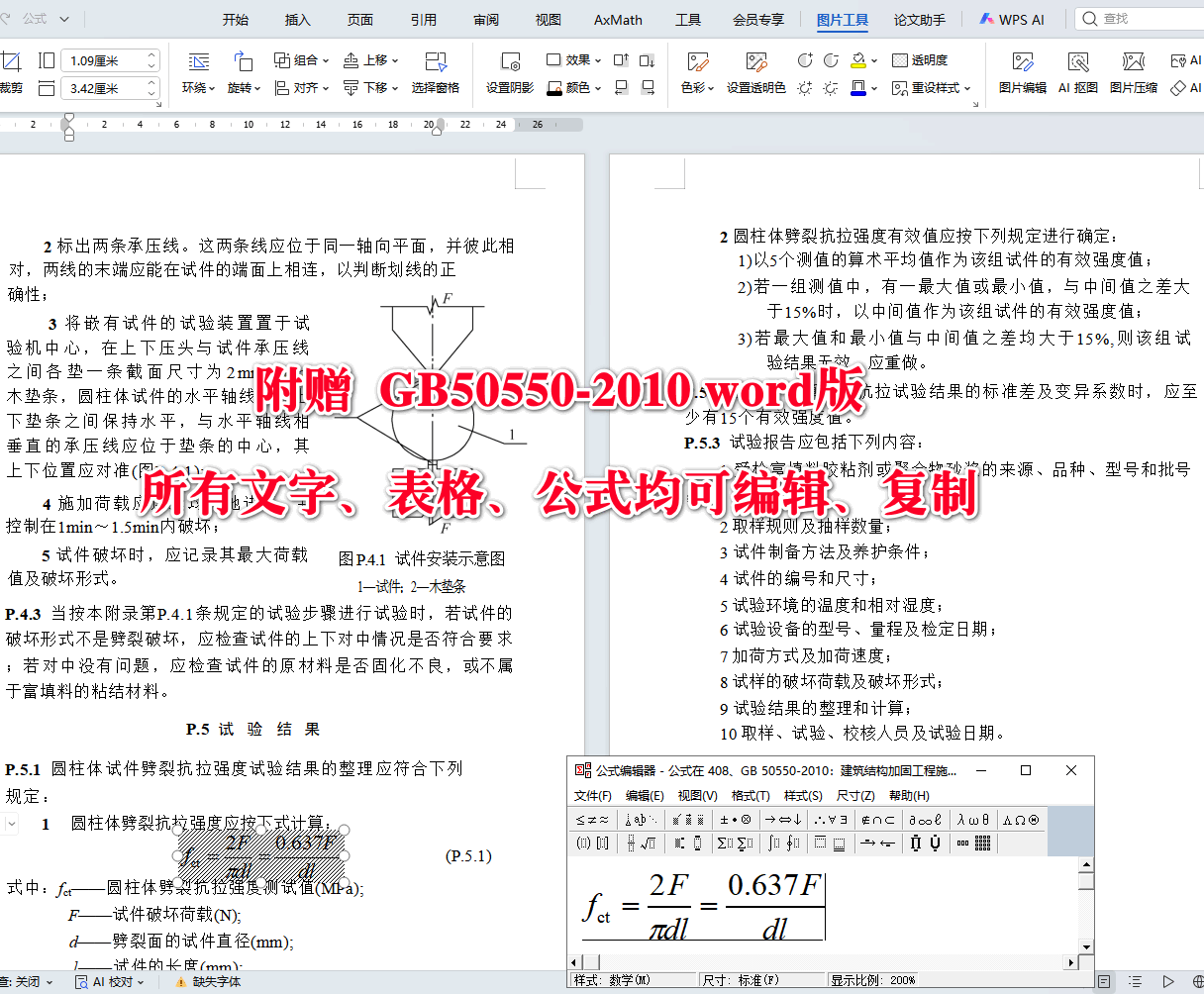Open 文件(F) menu in formula editor

(x=593, y=795)
